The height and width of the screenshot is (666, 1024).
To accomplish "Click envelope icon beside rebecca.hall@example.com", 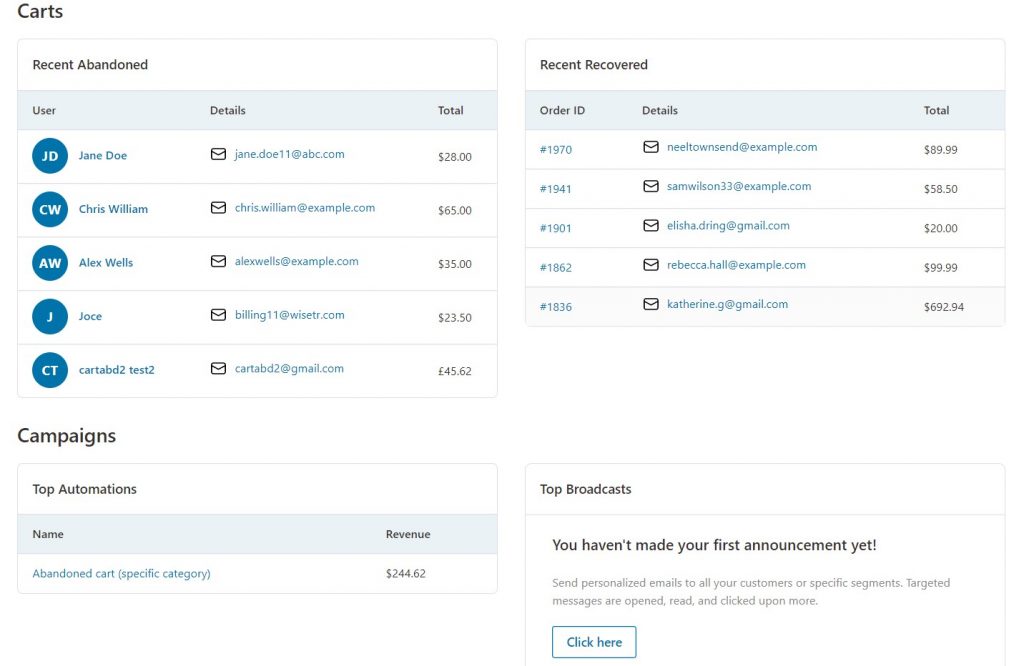I will (650, 264).
